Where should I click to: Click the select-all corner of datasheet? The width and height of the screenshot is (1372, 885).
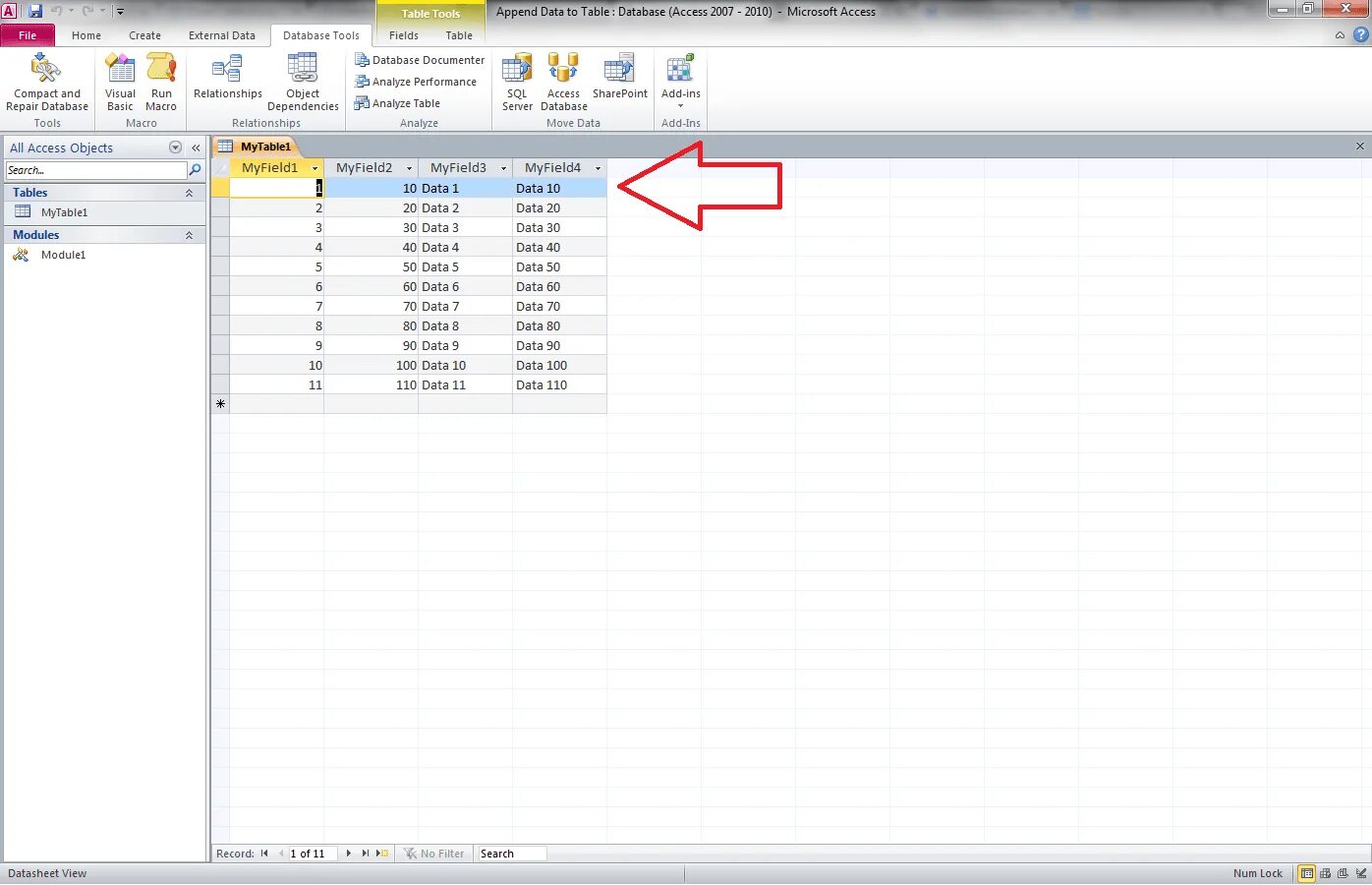click(220, 168)
